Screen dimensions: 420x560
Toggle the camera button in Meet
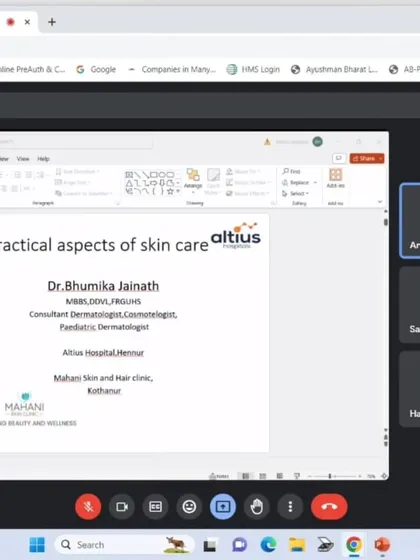[x=122, y=506]
